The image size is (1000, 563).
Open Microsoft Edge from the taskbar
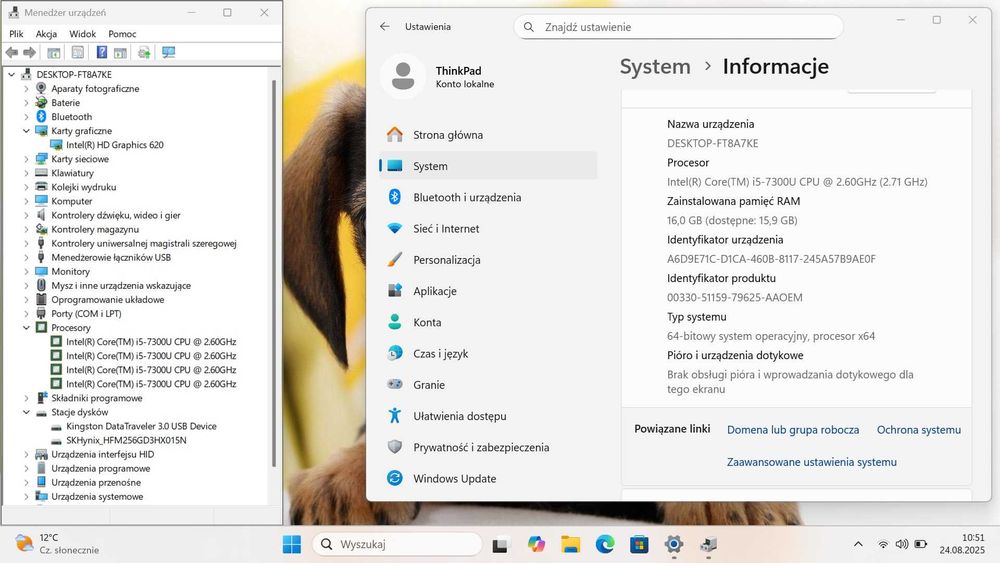point(605,544)
